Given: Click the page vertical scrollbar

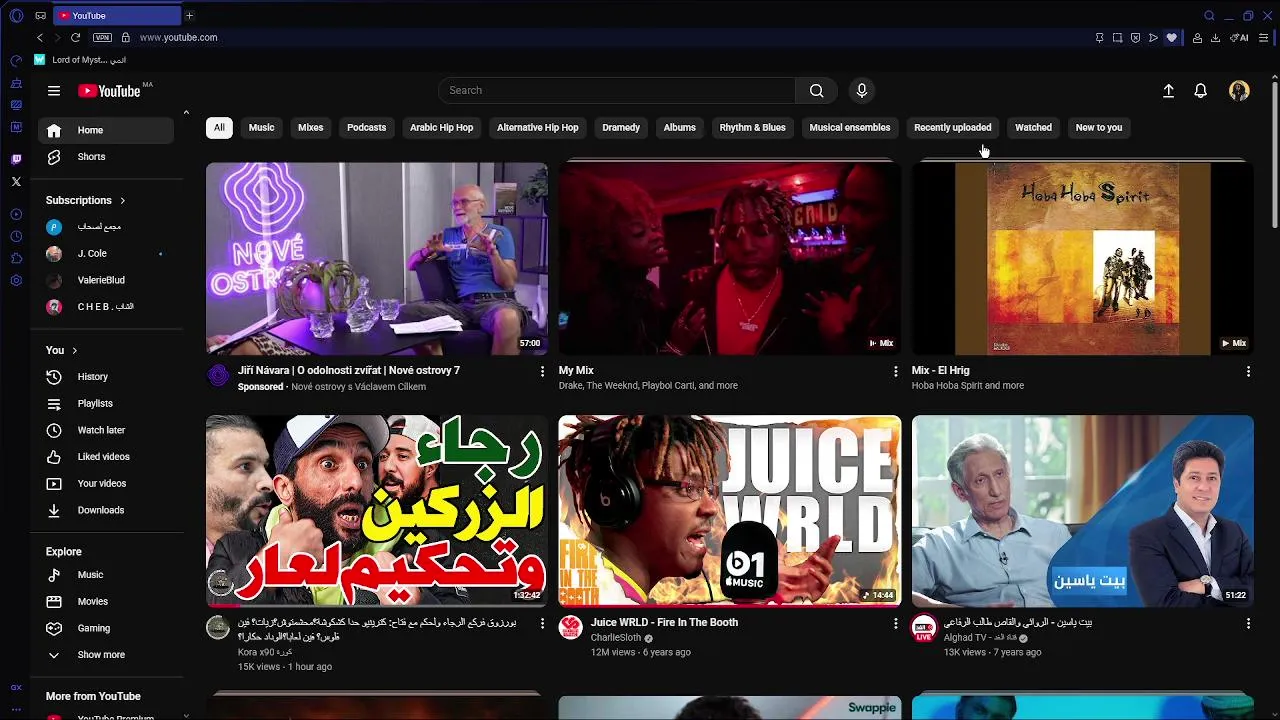Looking at the screenshot, I should [x=1274, y=155].
